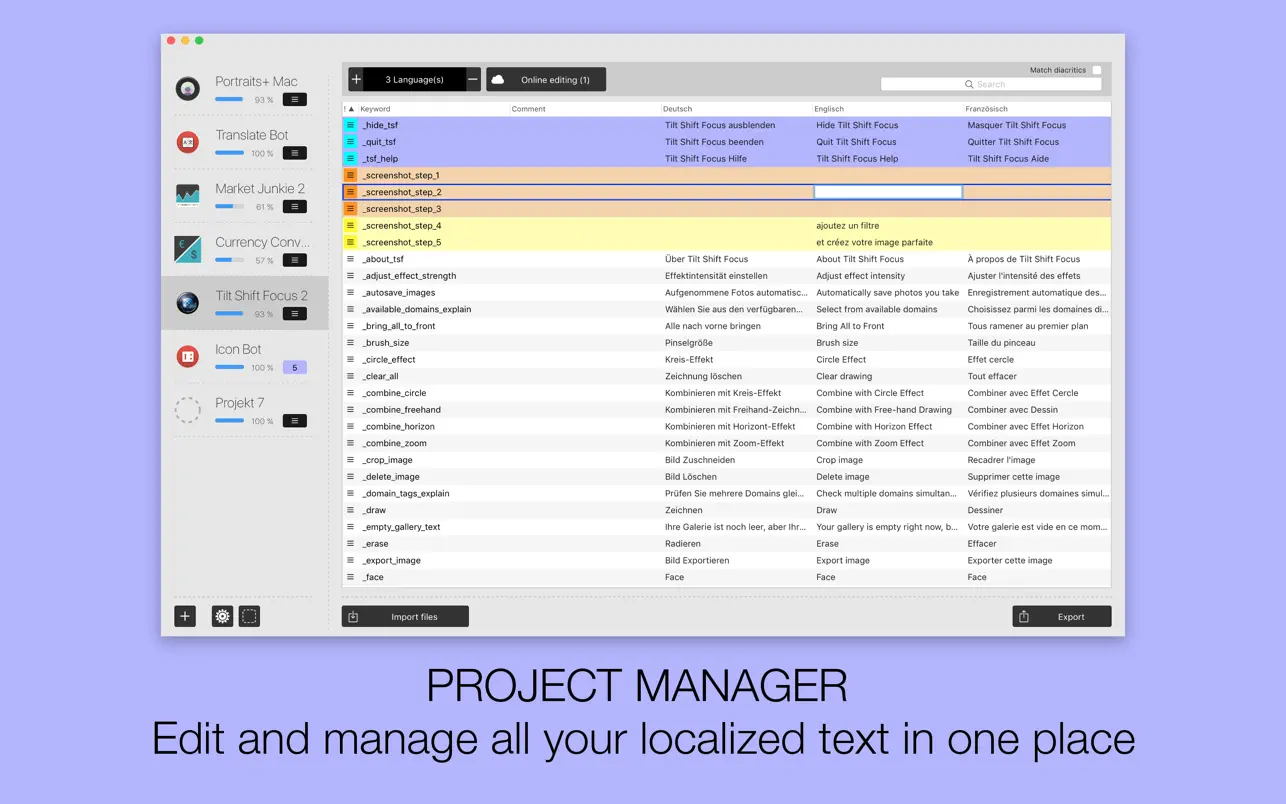Open the Portraits+ Mac project icon

pos(187,88)
